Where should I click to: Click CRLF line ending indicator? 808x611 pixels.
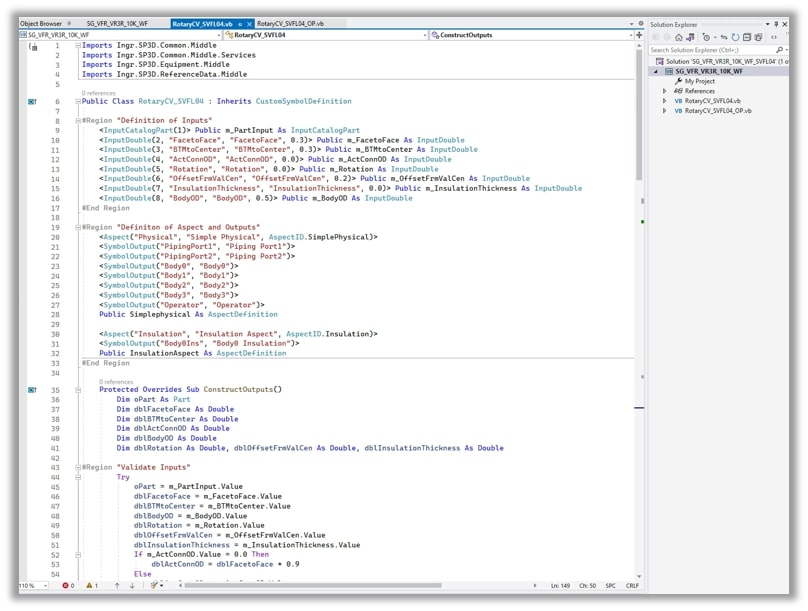coord(632,586)
